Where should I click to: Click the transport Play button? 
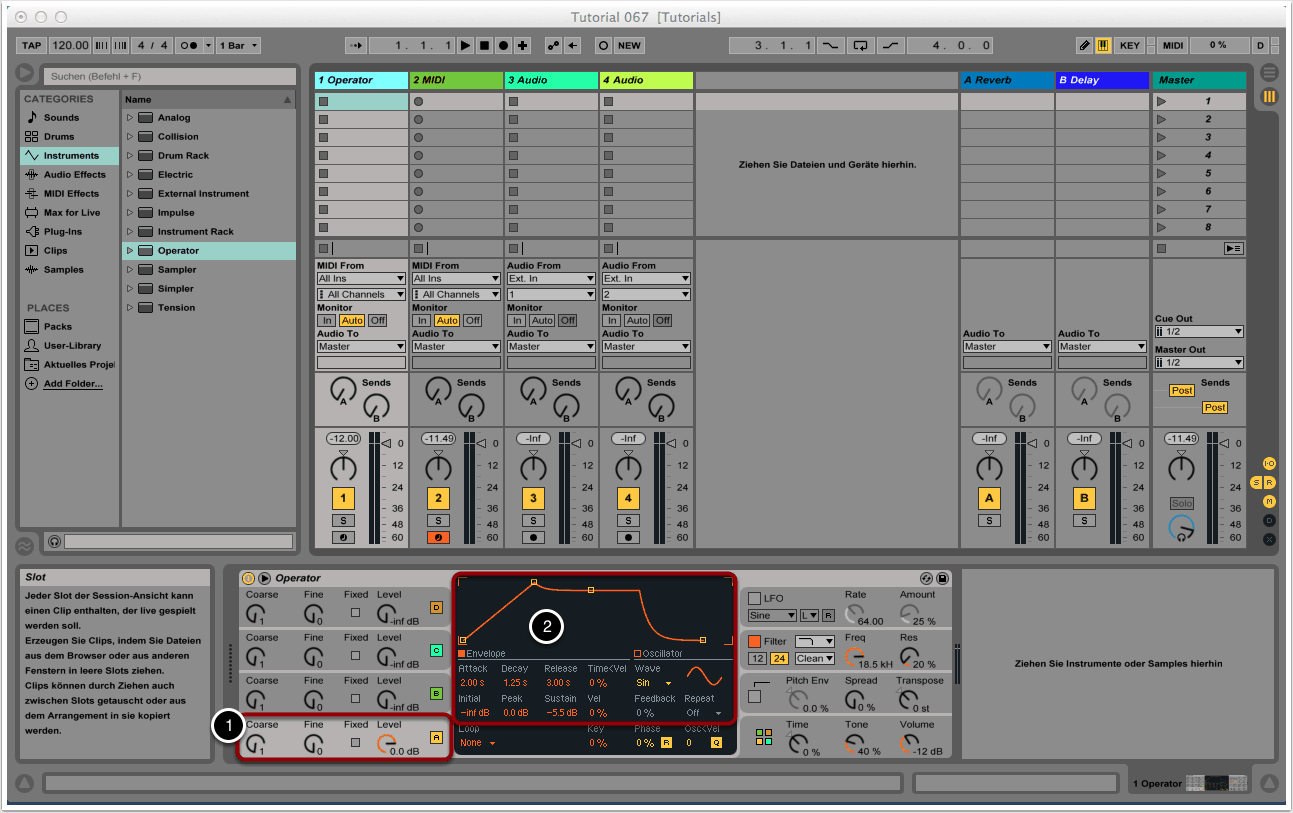pos(465,45)
